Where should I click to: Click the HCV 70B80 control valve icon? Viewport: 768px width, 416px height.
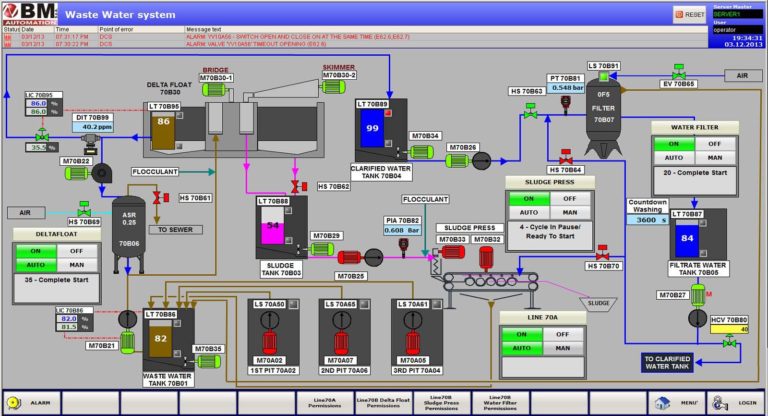(x=730, y=341)
